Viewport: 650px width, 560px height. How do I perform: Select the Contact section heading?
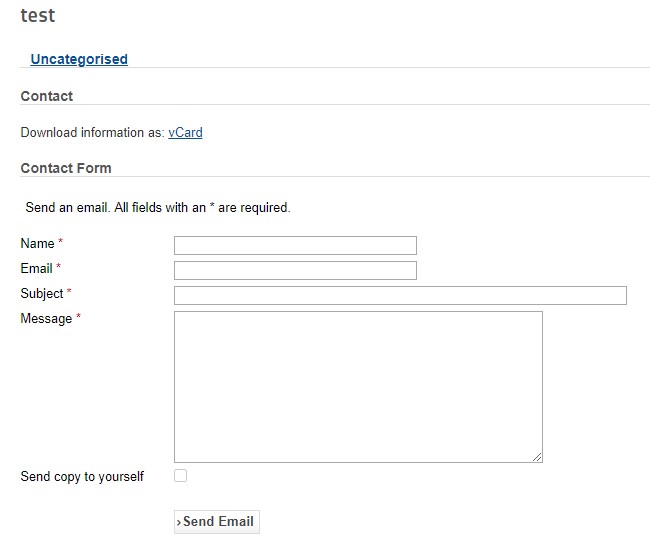point(47,96)
